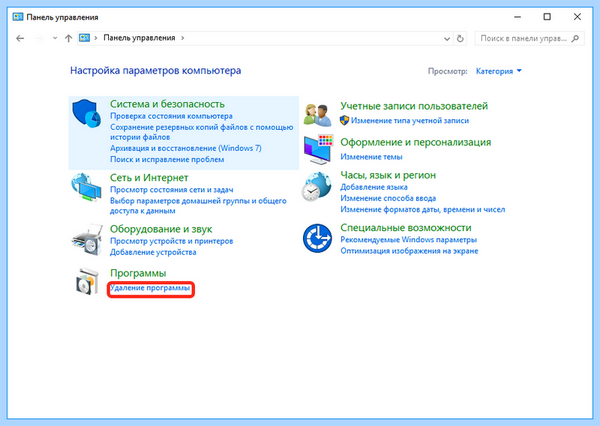The width and height of the screenshot is (600, 426).
Task: Open Сохранение резервных копий файлов link
Action: 202,132
